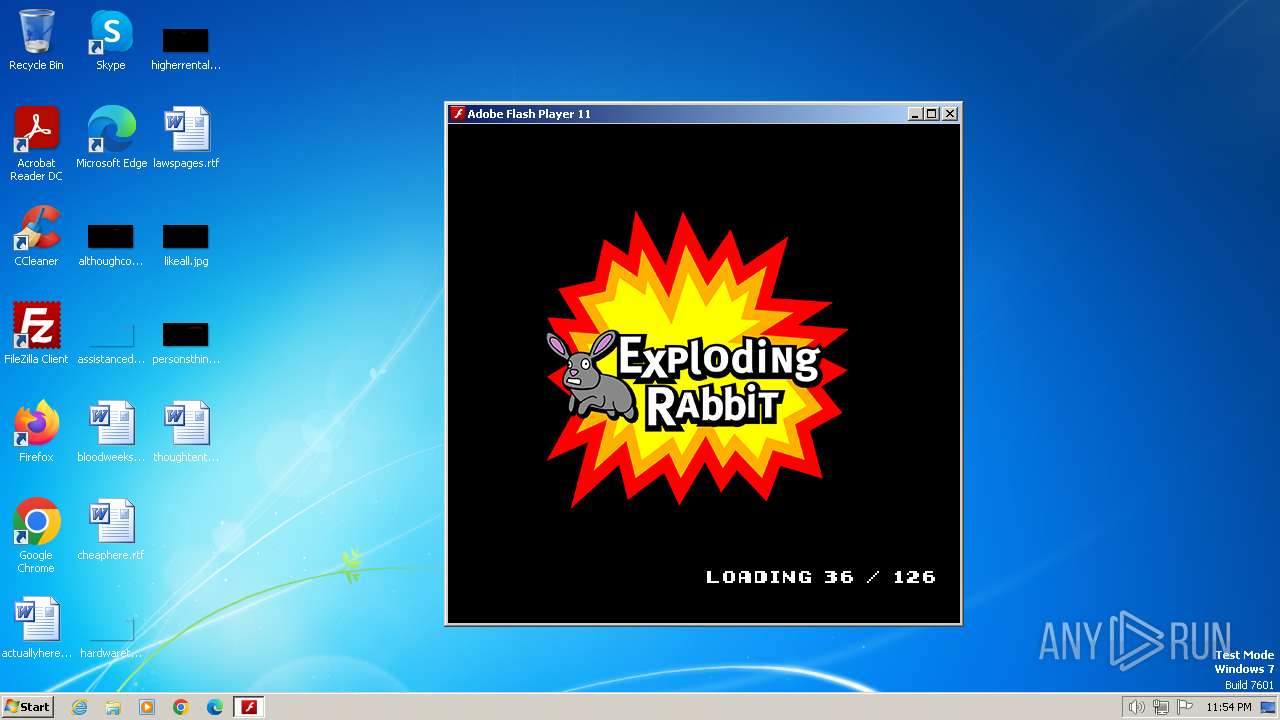
Task: Open the volume control in tray
Action: 1136,707
